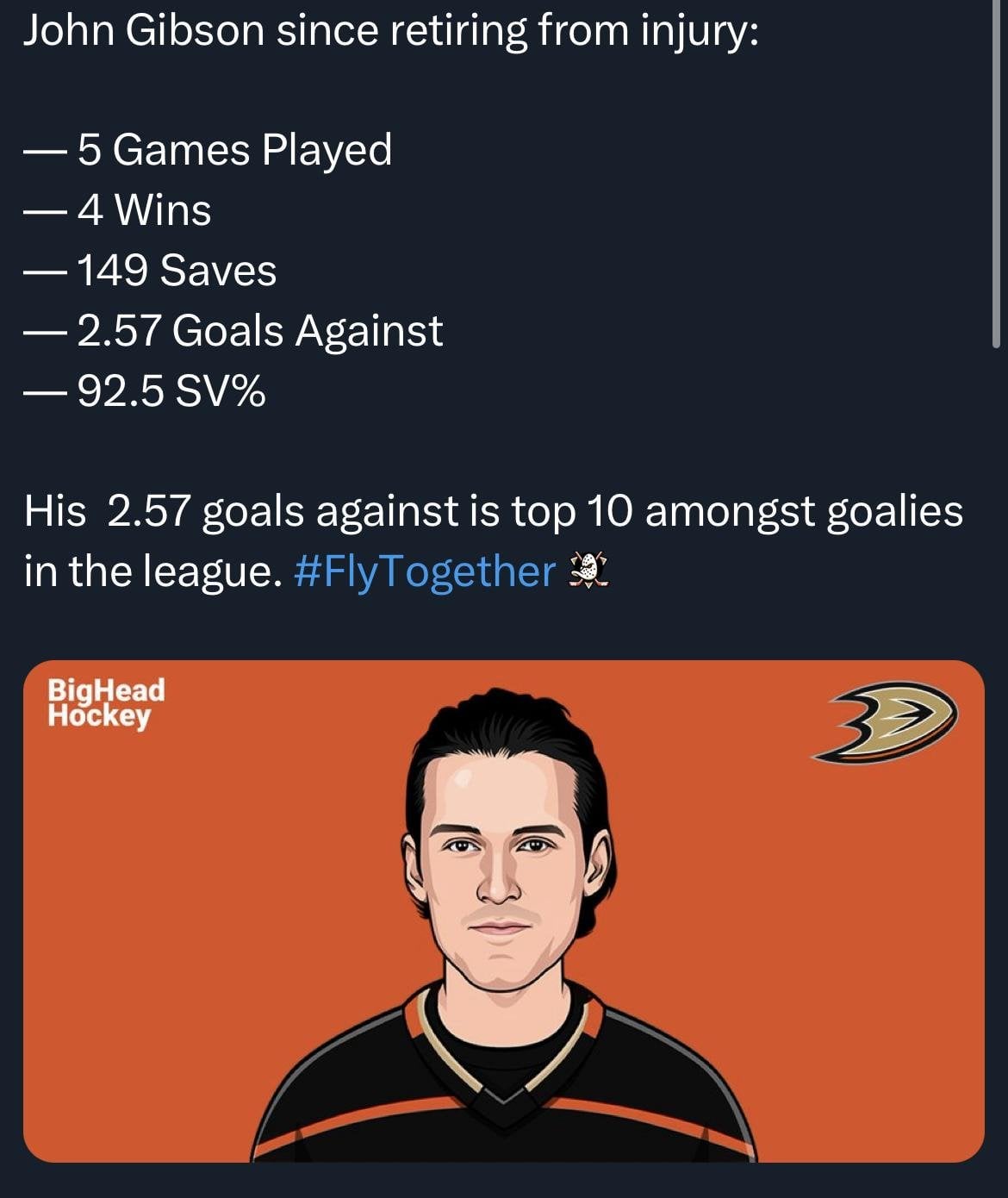Open the #FlyTogether hashtag link
Image resolution: width=1008 pixels, height=1198 pixels.
(425, 571)
